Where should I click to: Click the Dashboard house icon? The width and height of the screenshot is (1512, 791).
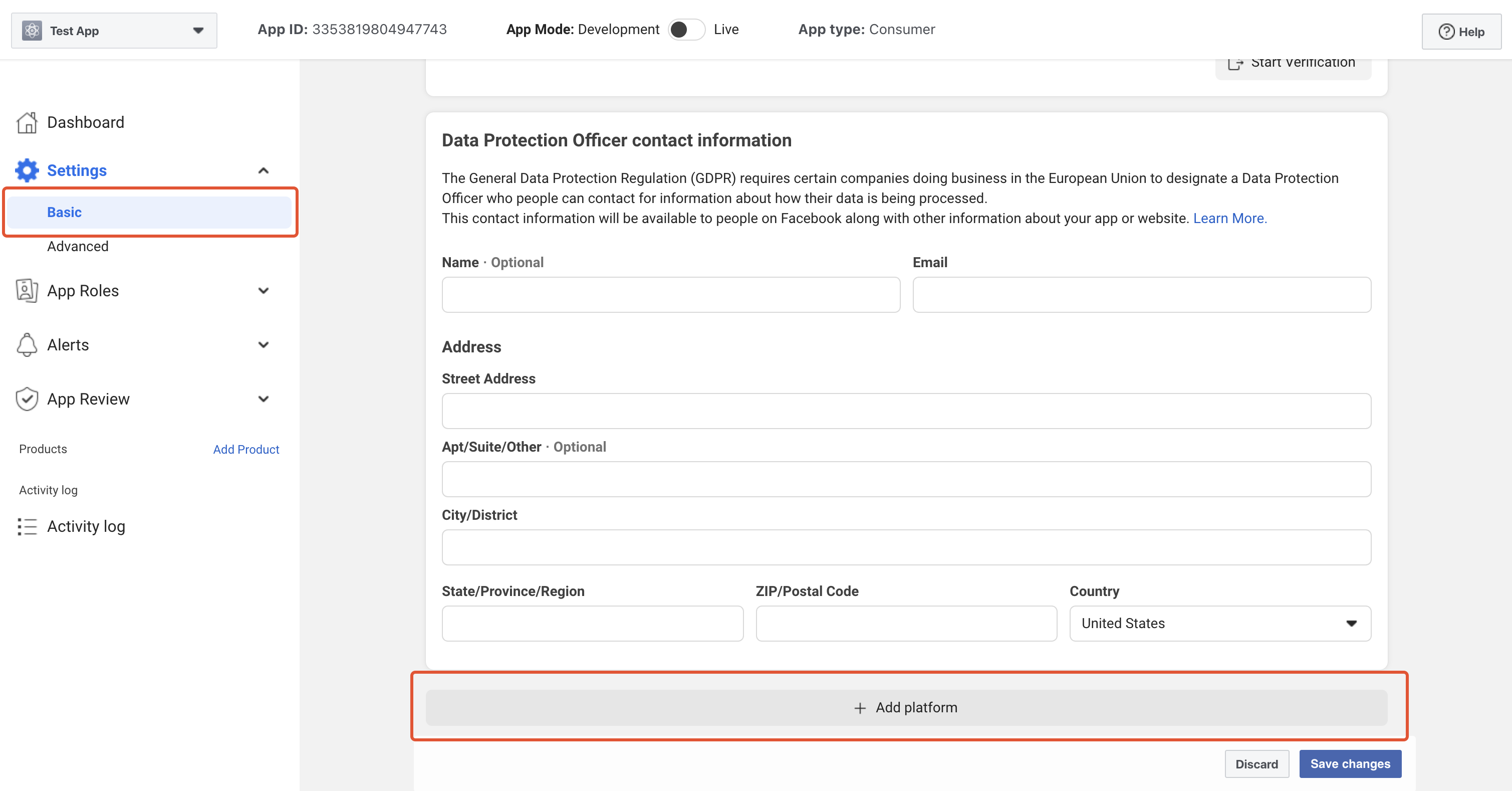(x=27, y=123)
